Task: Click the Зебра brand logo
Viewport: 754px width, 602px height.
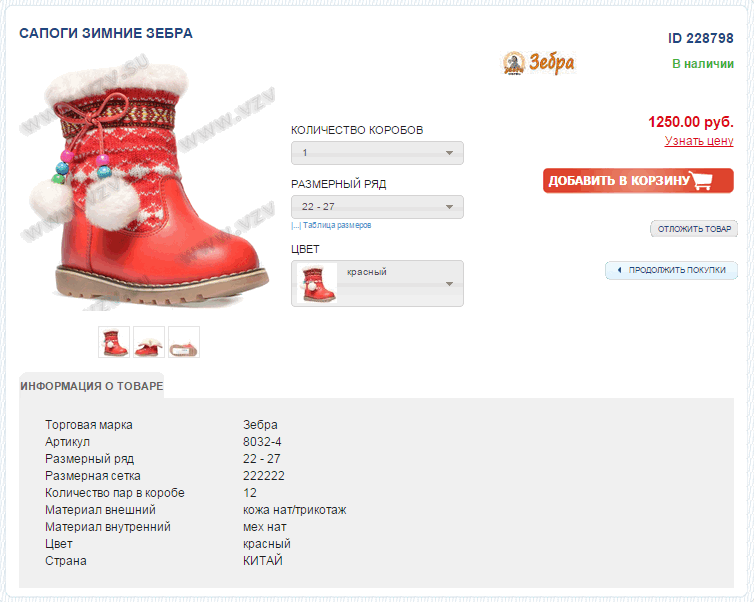Action: [539, 63]
